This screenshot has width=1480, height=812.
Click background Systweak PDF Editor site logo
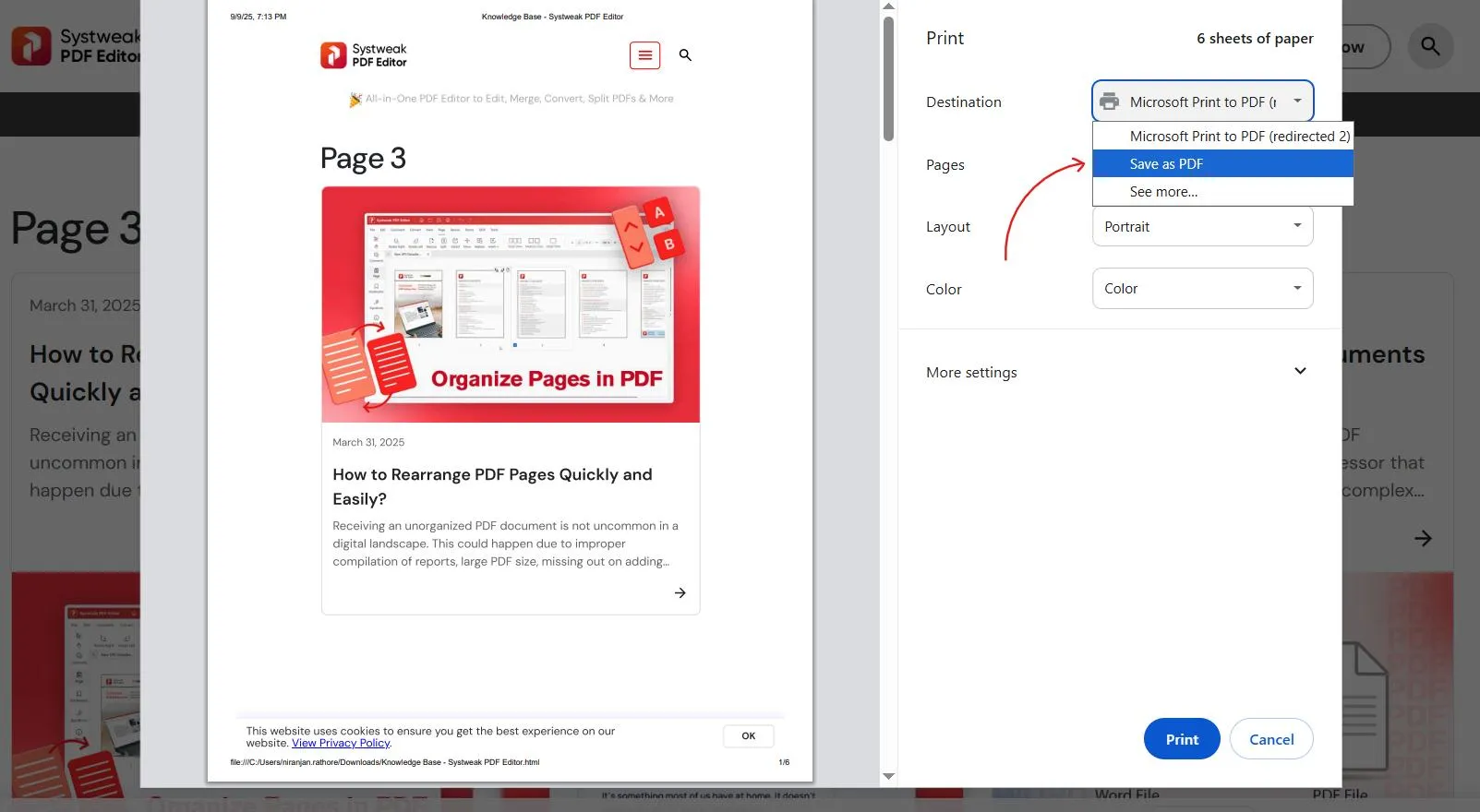click(x=76, y=45)
